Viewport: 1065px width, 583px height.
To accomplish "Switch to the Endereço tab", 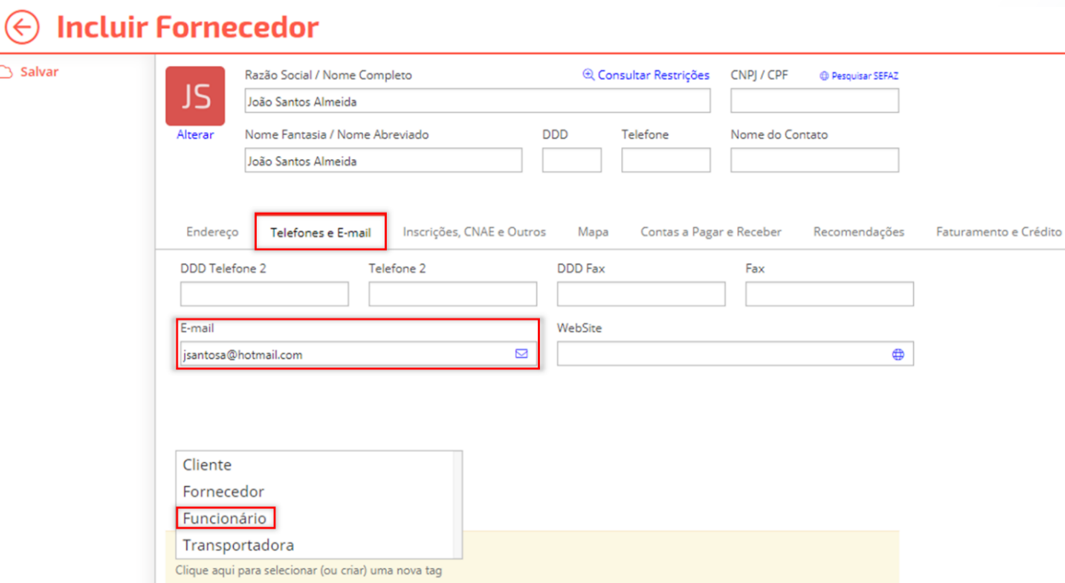I will point(212,232).
